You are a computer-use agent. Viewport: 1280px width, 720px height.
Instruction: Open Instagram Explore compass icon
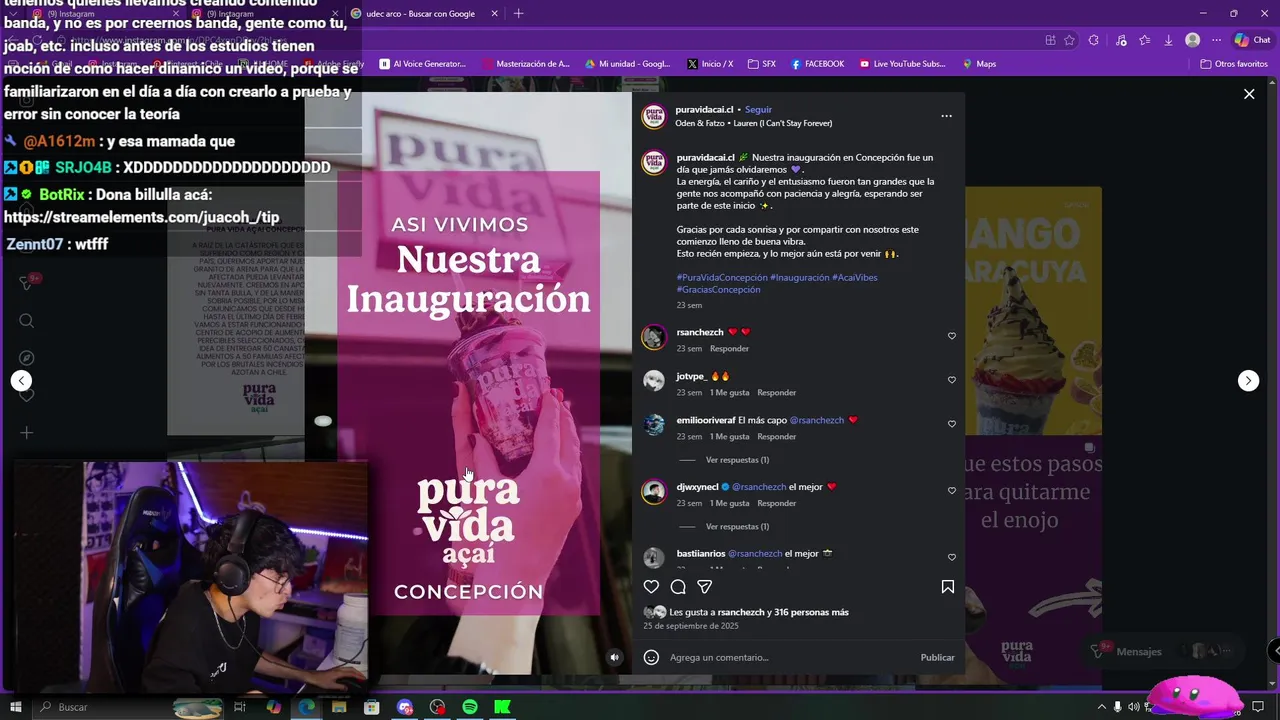pos(27,358)
